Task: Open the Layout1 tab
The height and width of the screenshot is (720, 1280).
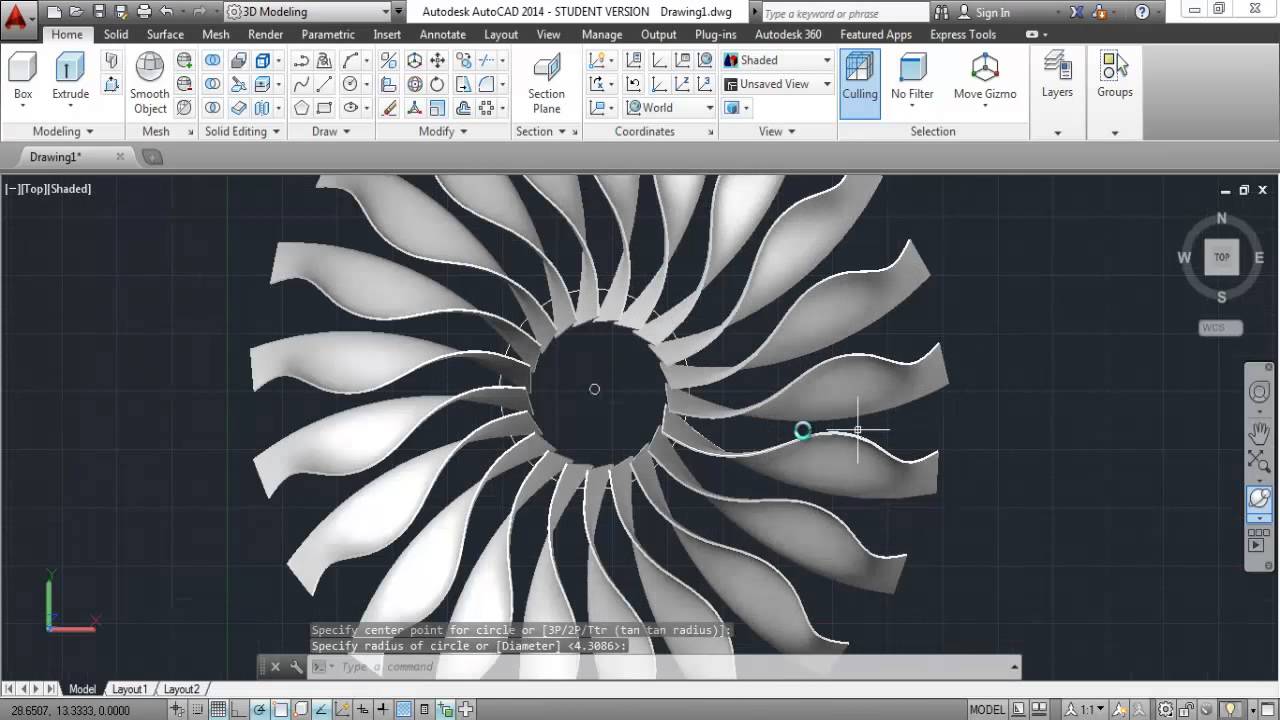Action: point(129,689)
